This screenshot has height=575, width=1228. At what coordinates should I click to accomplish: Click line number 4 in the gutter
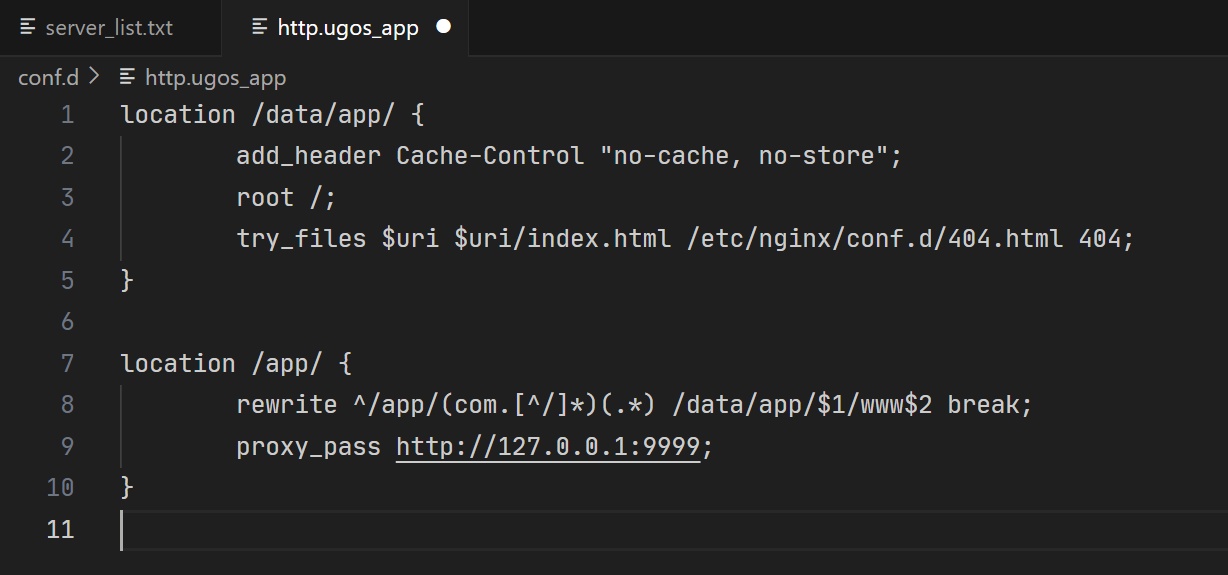tap(67, 239)
